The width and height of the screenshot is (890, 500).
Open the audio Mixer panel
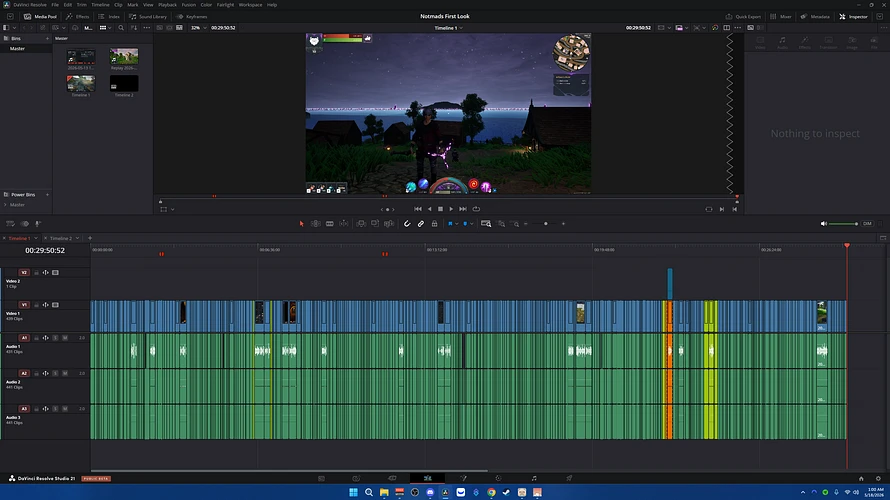780,16
